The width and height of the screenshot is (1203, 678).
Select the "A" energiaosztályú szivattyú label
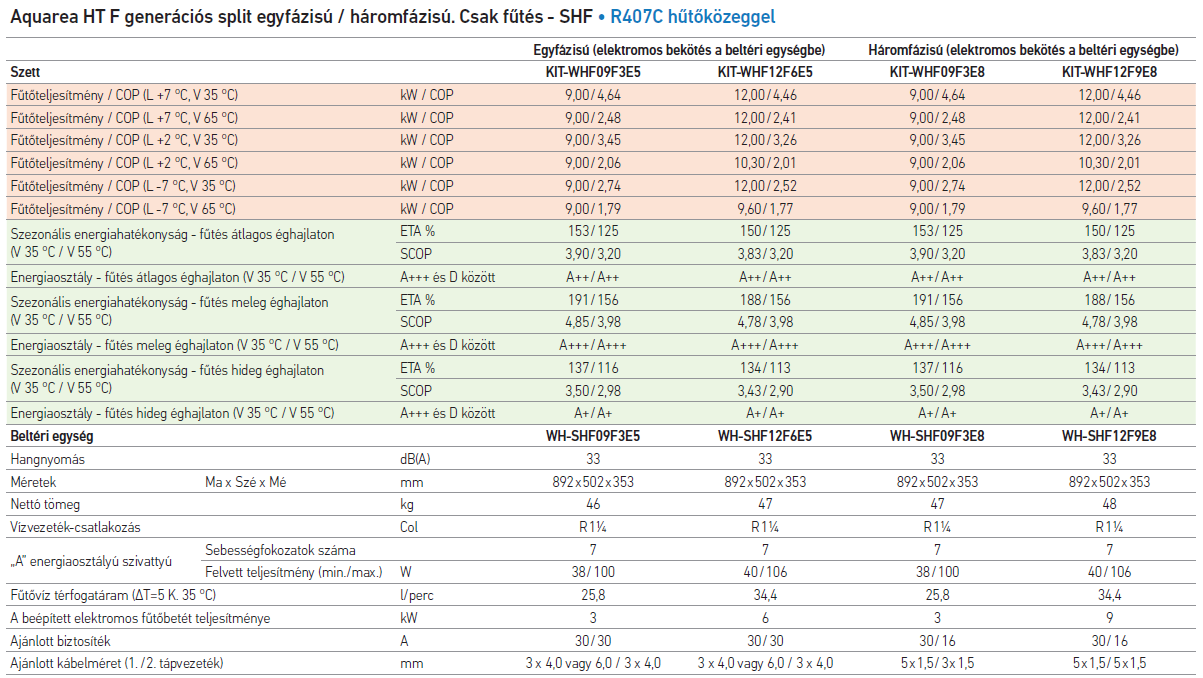93,561
